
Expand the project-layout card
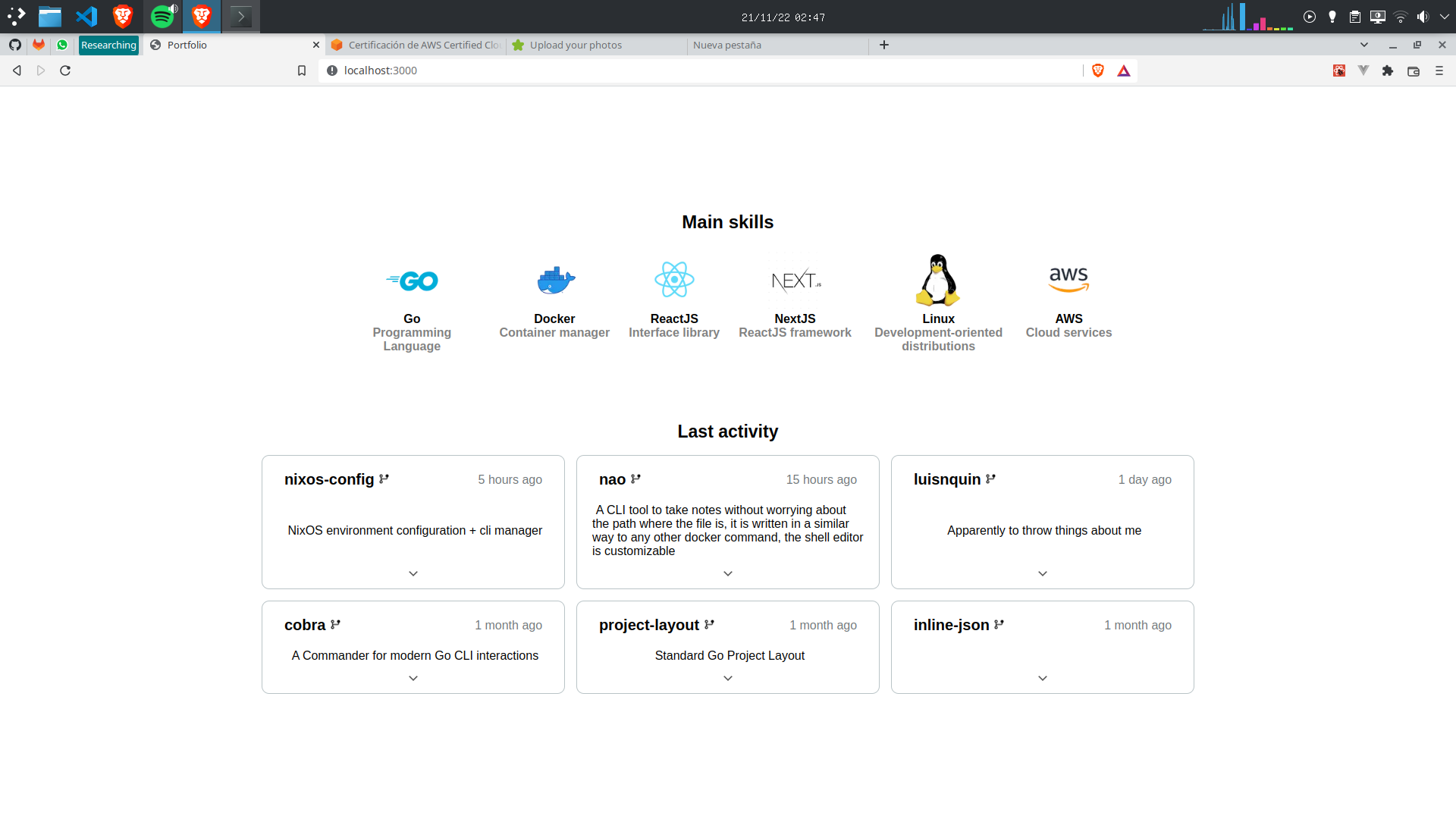point(728,678)
